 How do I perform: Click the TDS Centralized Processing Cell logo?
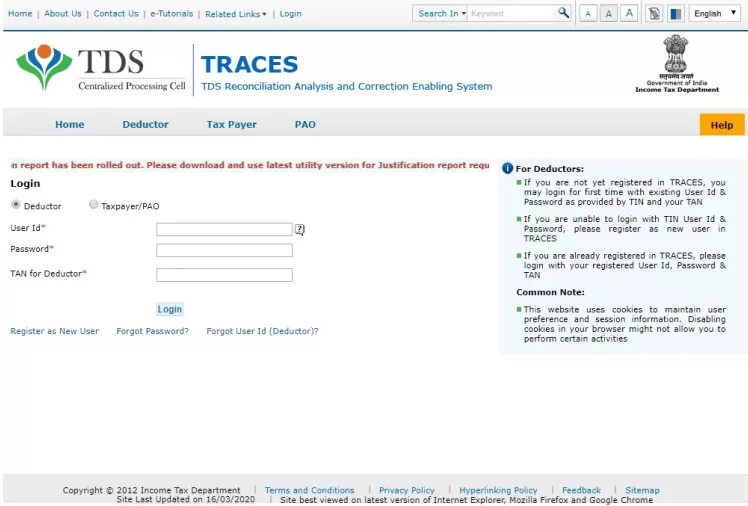pos(101,68)
